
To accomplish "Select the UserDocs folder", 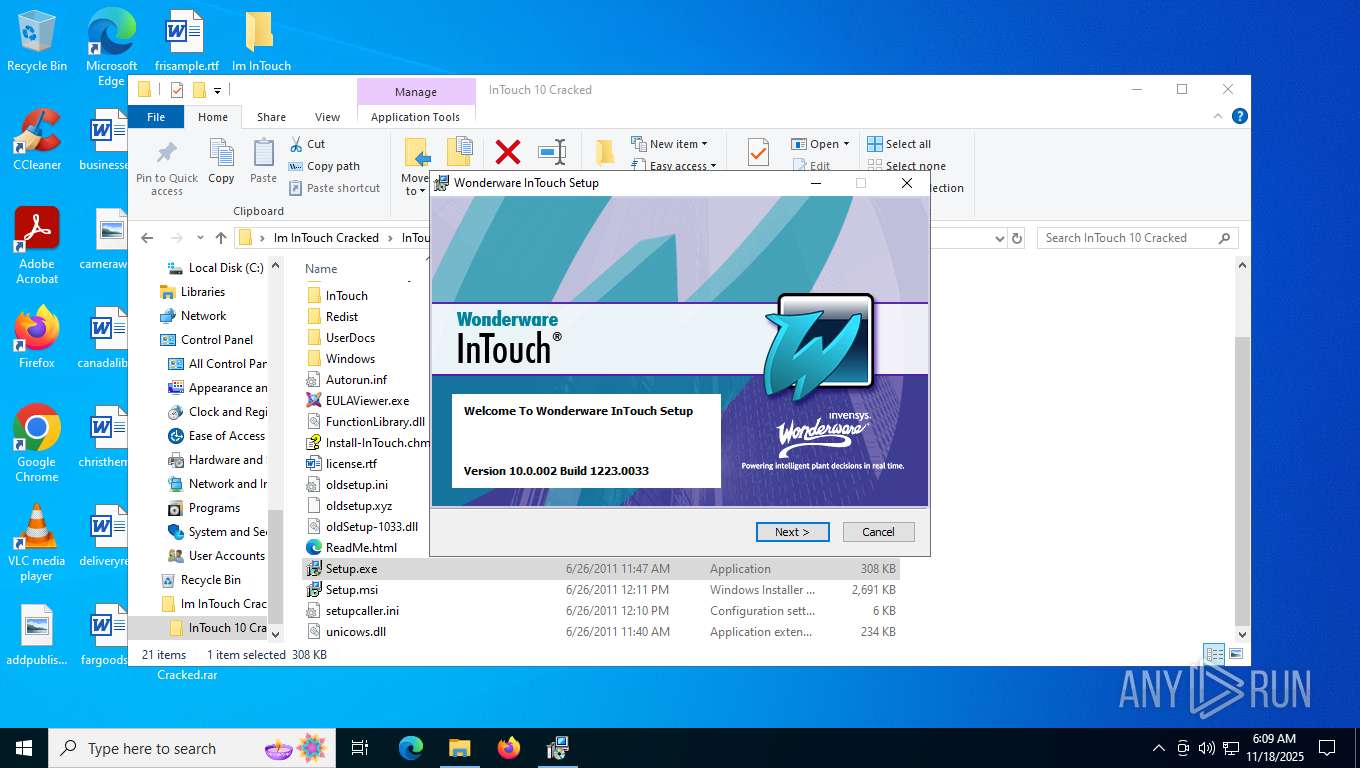I will click(350, 338).
